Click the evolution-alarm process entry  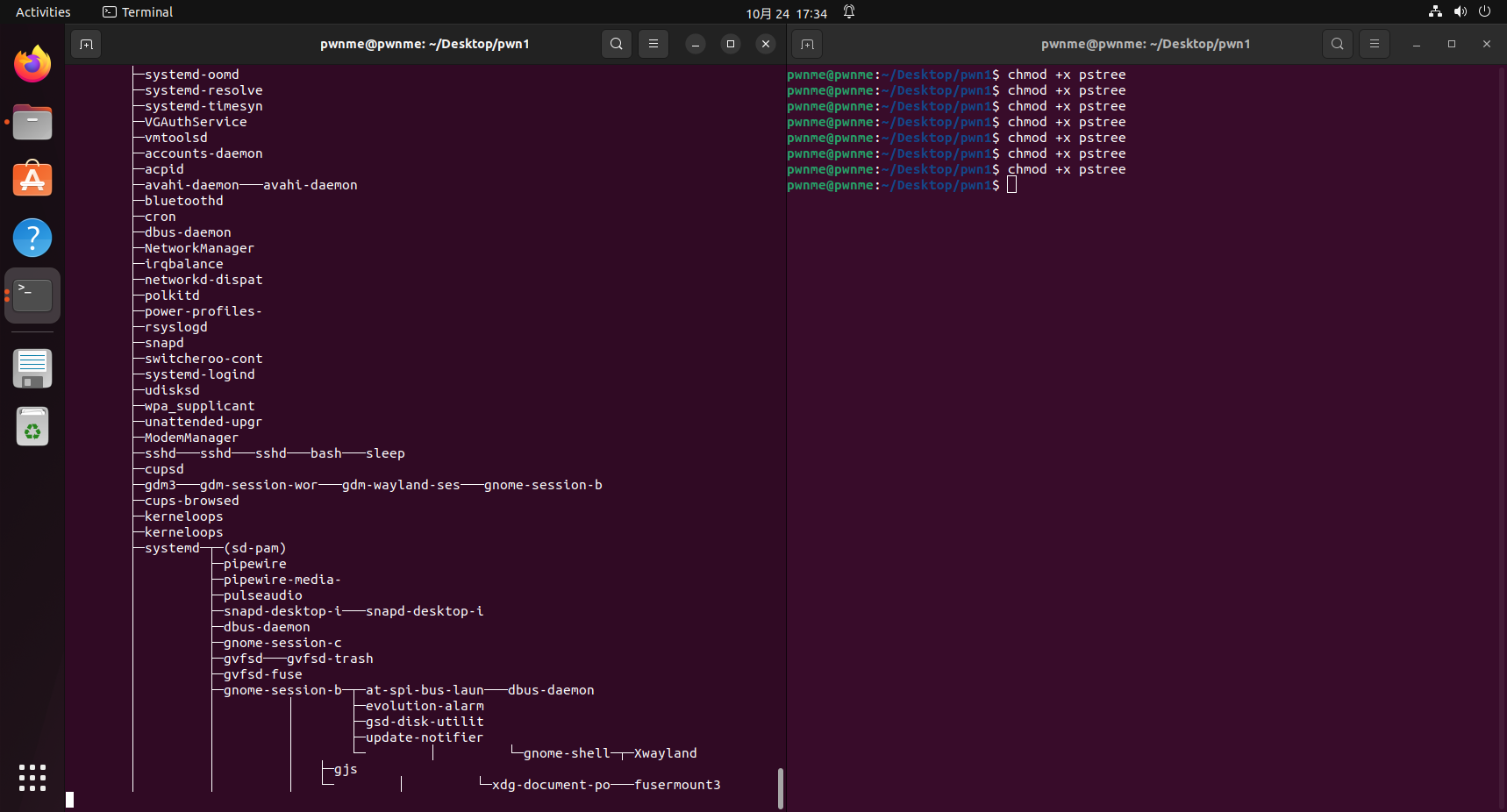click(x=425, y=706)
